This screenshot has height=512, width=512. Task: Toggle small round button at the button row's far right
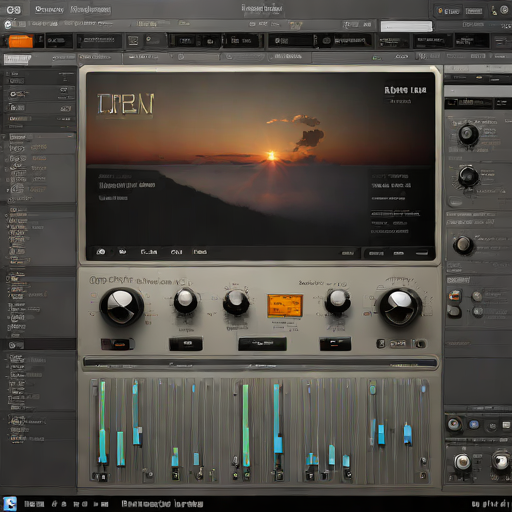click(x=421, y=344)
